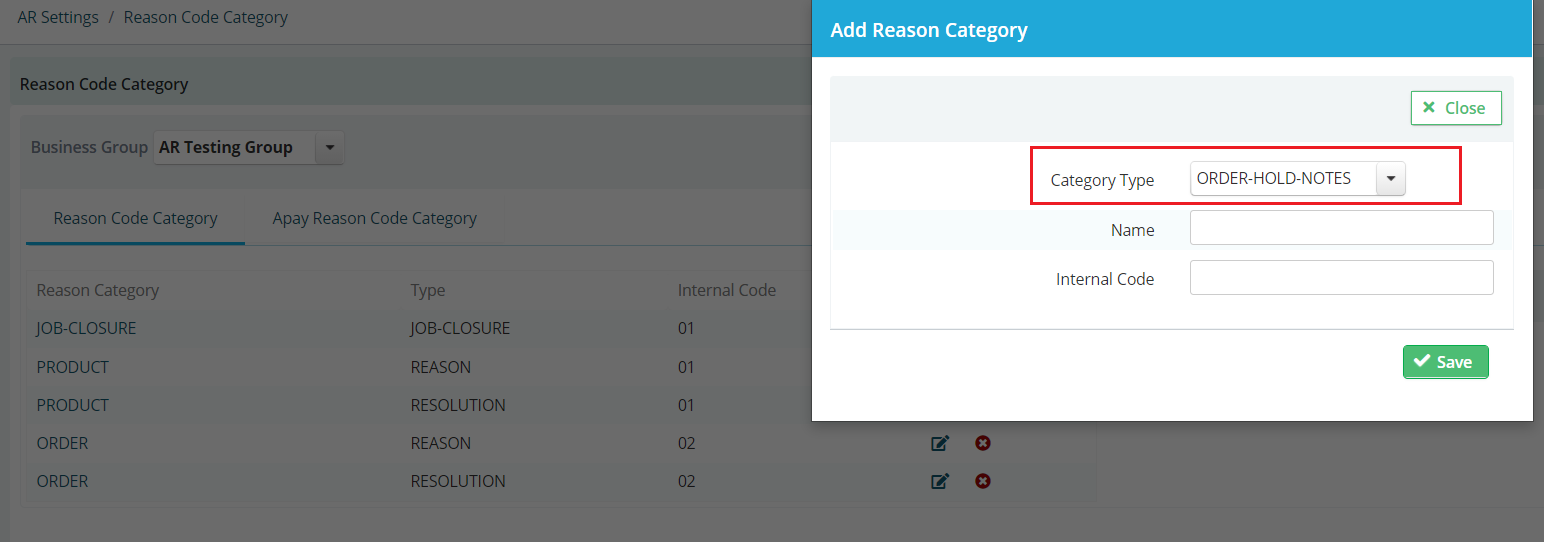
Task: Select the AR Testing Group combo box
Action: (x=249, y=148)
